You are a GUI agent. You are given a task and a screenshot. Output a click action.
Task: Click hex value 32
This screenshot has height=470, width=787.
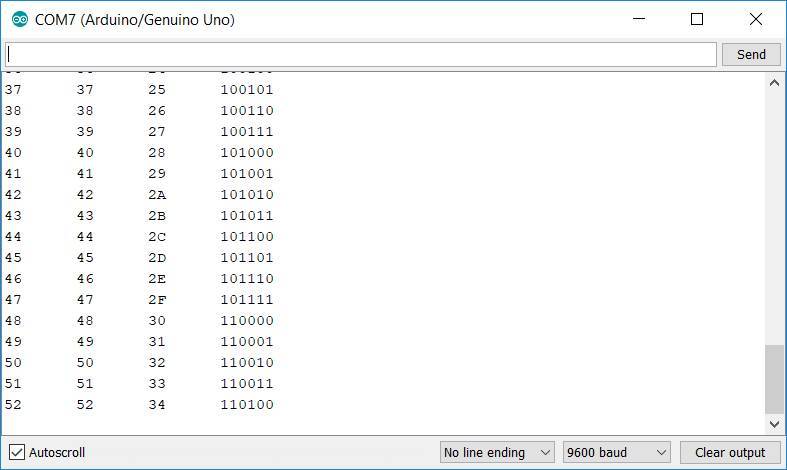[x=157, y=363]
